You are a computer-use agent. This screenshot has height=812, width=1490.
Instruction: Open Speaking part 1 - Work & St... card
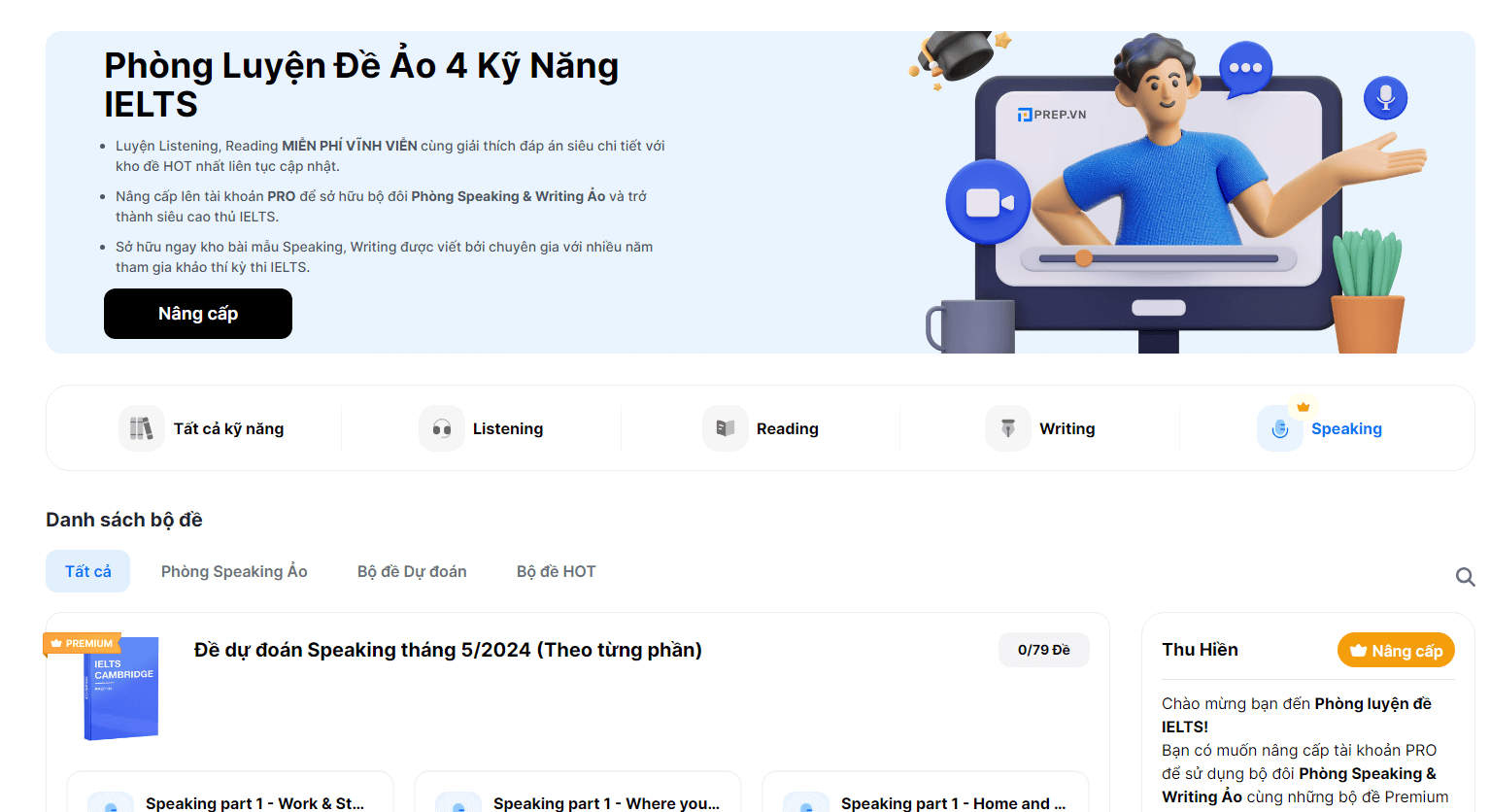pyautogui.click(x=230, y=793)
